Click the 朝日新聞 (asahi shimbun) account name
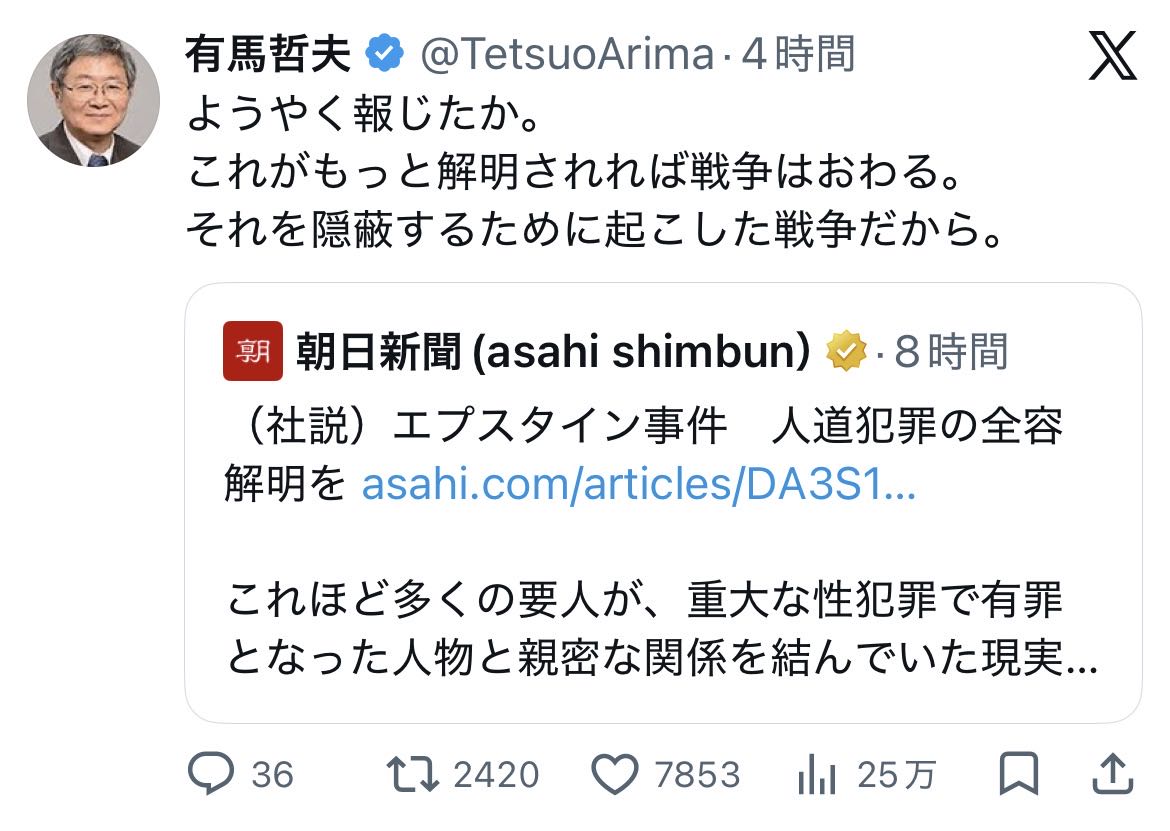 [x=553, y=351]
